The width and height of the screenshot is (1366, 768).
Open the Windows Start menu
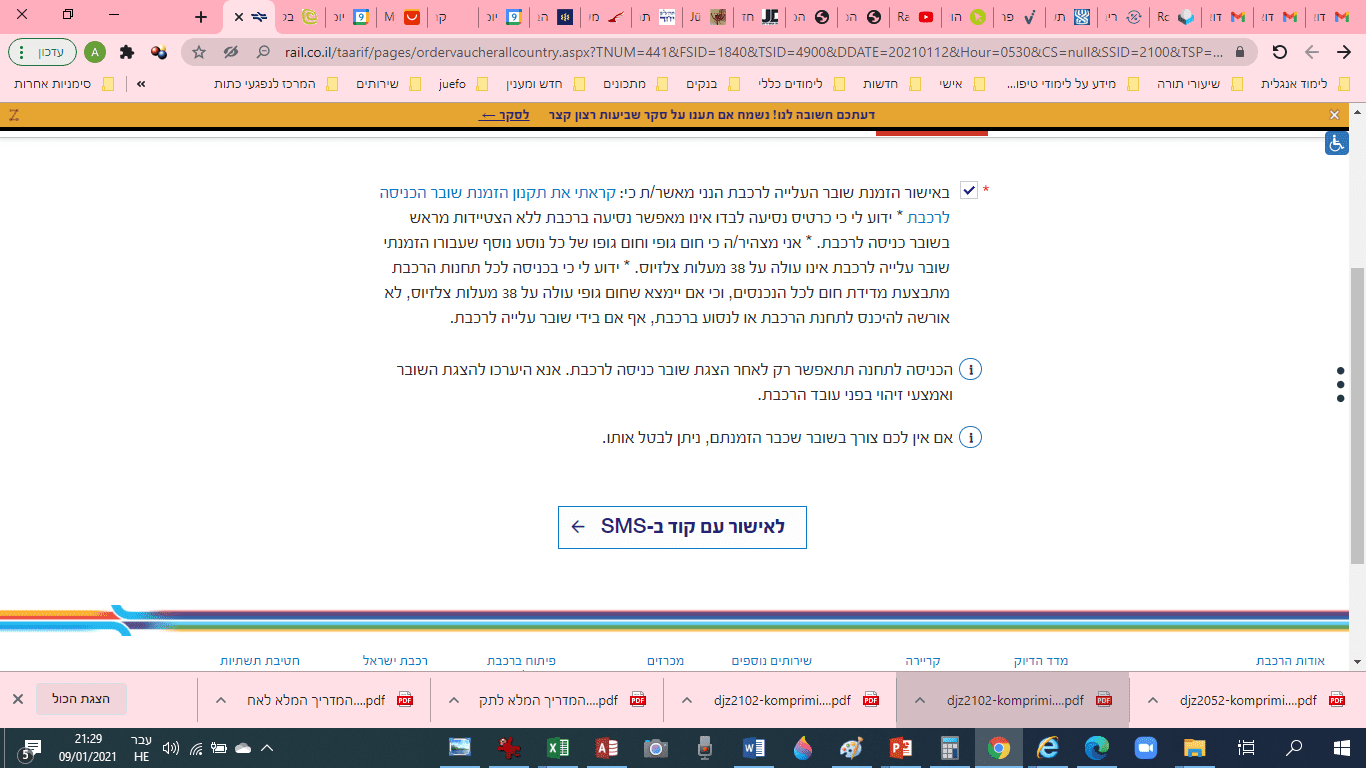tap(1342, 748)
